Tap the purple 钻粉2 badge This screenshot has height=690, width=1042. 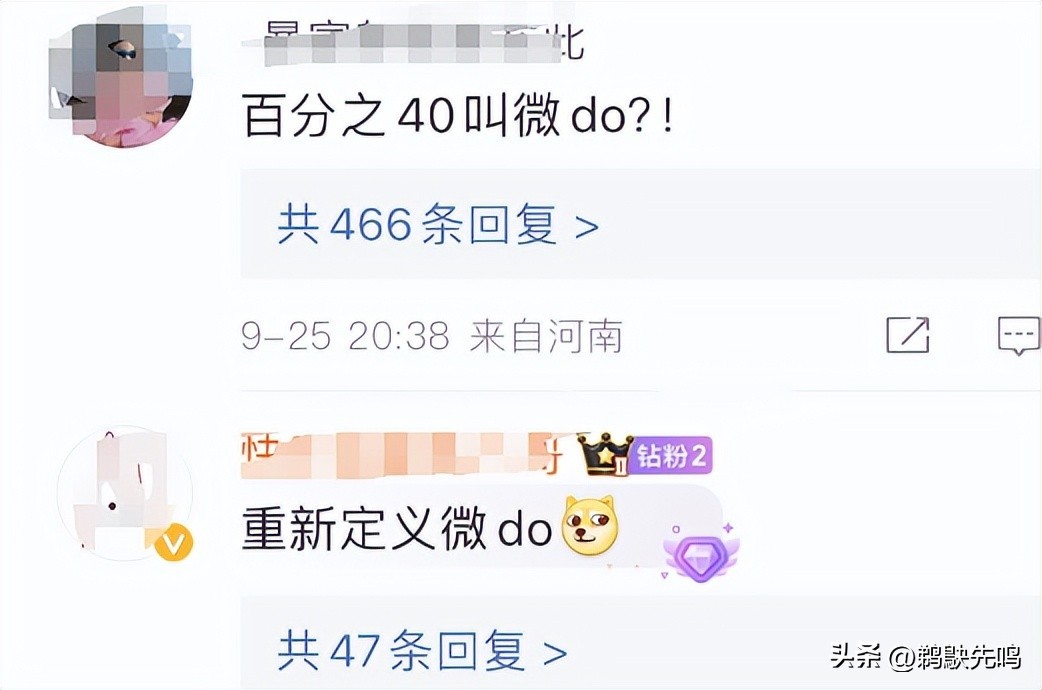pyautogui.click(x=669, y=456)
